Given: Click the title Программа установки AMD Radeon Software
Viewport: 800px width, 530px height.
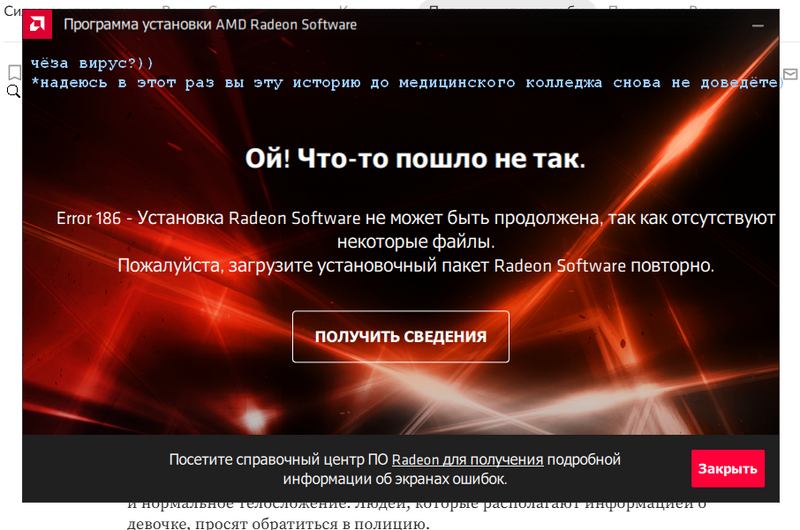Looking at the screenshot, I should 210,24.
